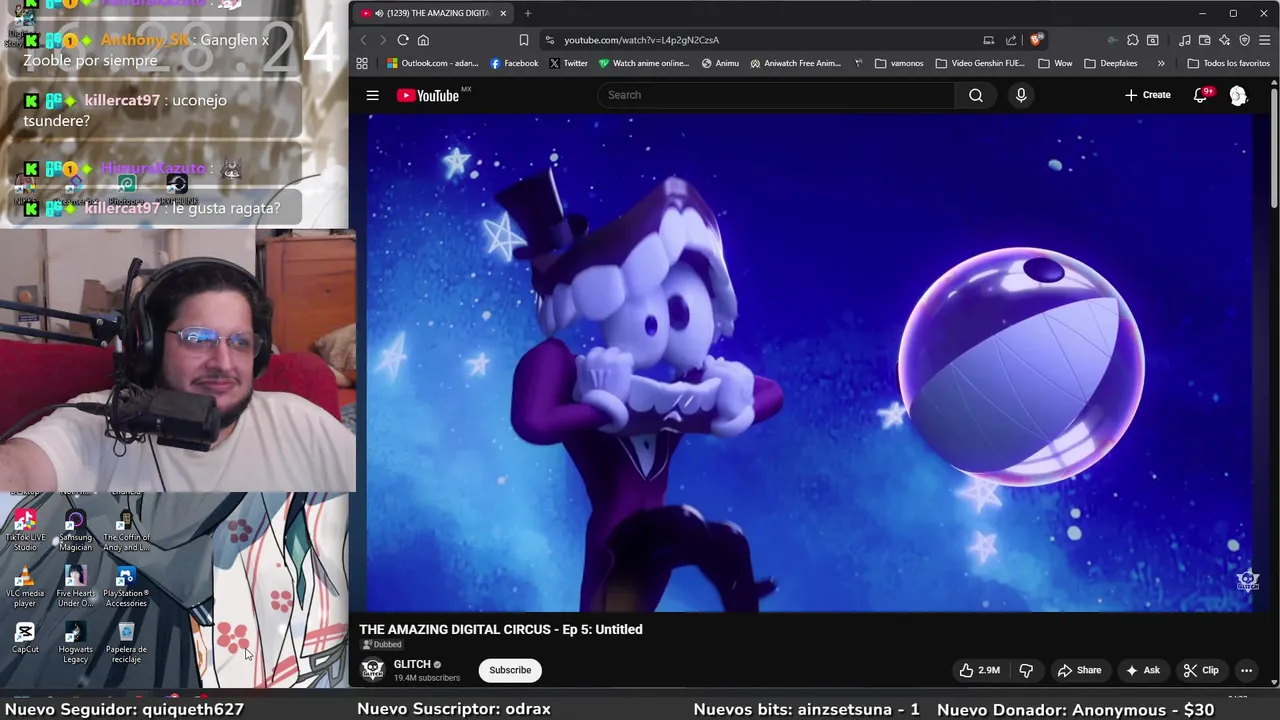Screen dimensions: 1280x720
Task: Open the browser main menu icon
Action: point(1265,40)
